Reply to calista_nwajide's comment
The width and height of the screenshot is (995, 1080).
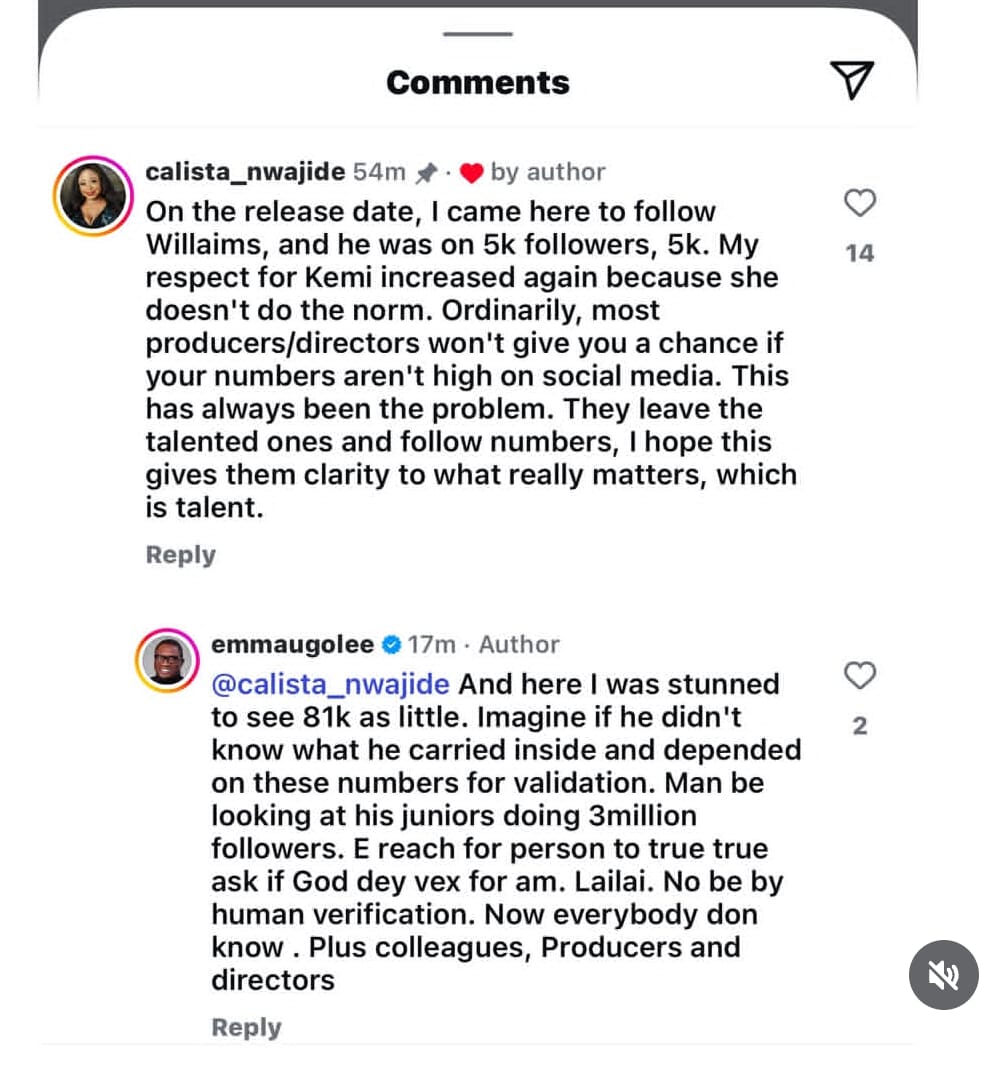180,555
